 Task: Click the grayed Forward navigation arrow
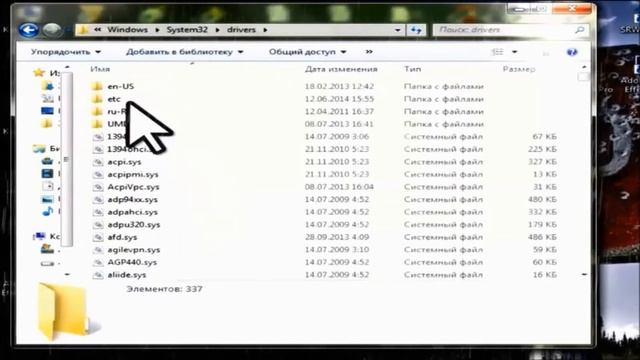click(52, 30)
